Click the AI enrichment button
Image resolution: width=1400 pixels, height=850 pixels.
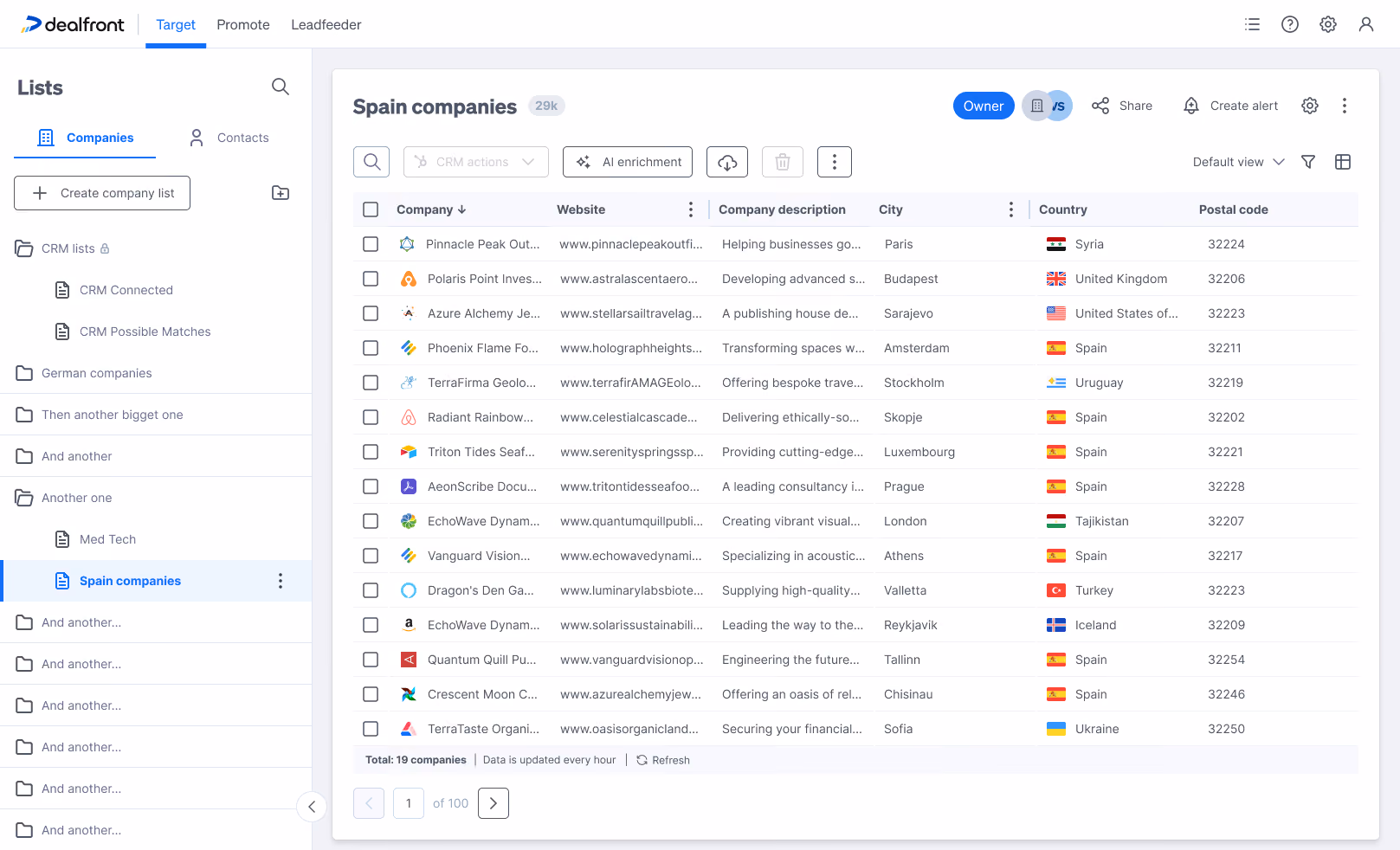point(628,162)
